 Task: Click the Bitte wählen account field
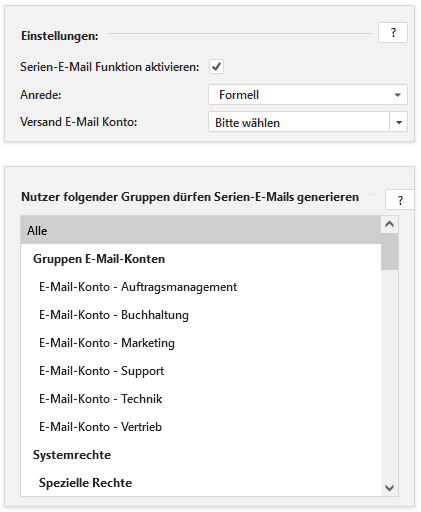click(299, 122)
